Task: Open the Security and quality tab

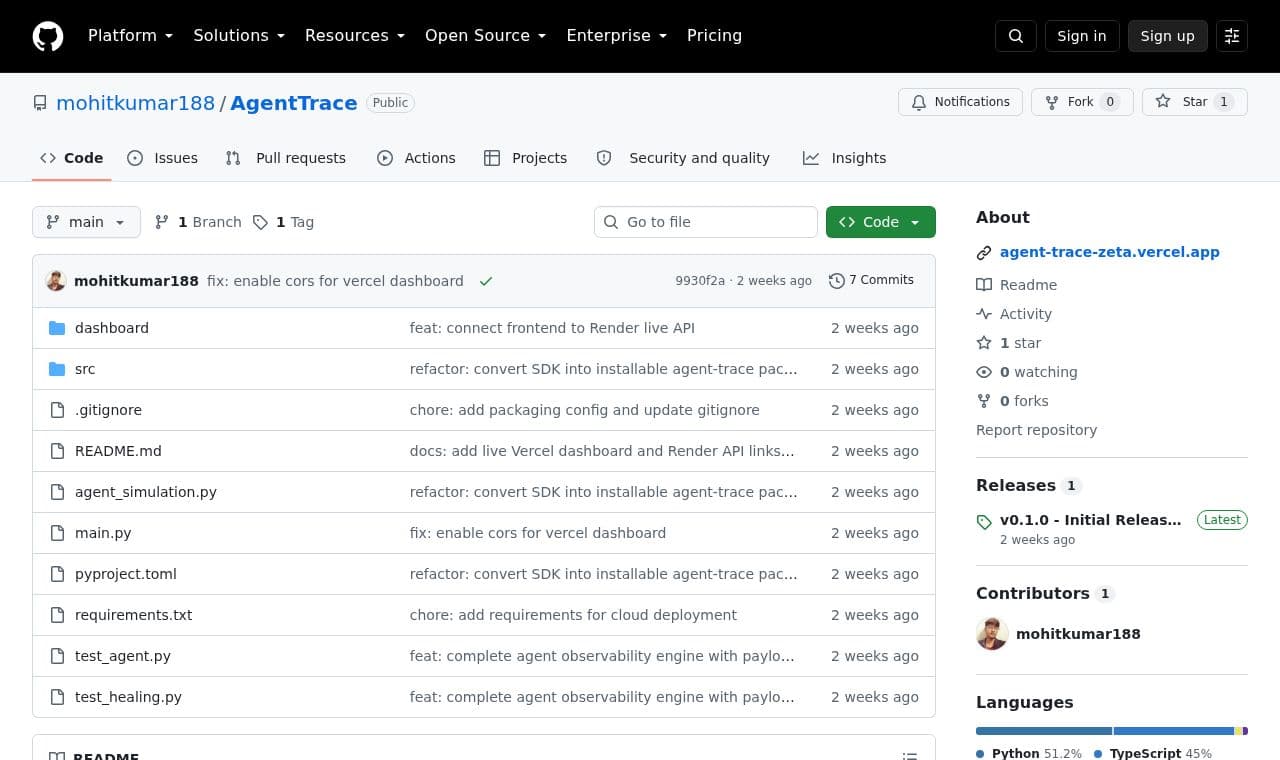Action: (x=684, y=158)
